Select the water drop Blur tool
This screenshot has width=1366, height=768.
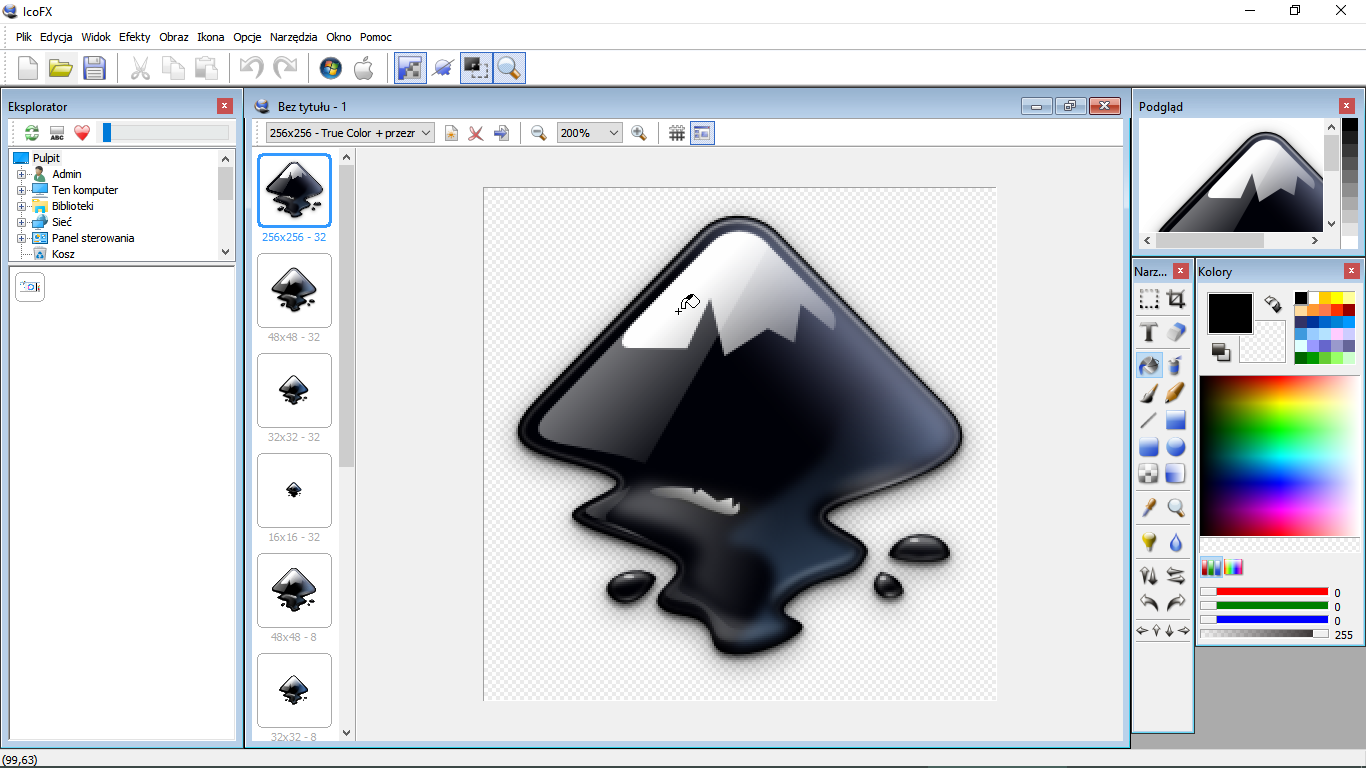(x=1176, y=542)
